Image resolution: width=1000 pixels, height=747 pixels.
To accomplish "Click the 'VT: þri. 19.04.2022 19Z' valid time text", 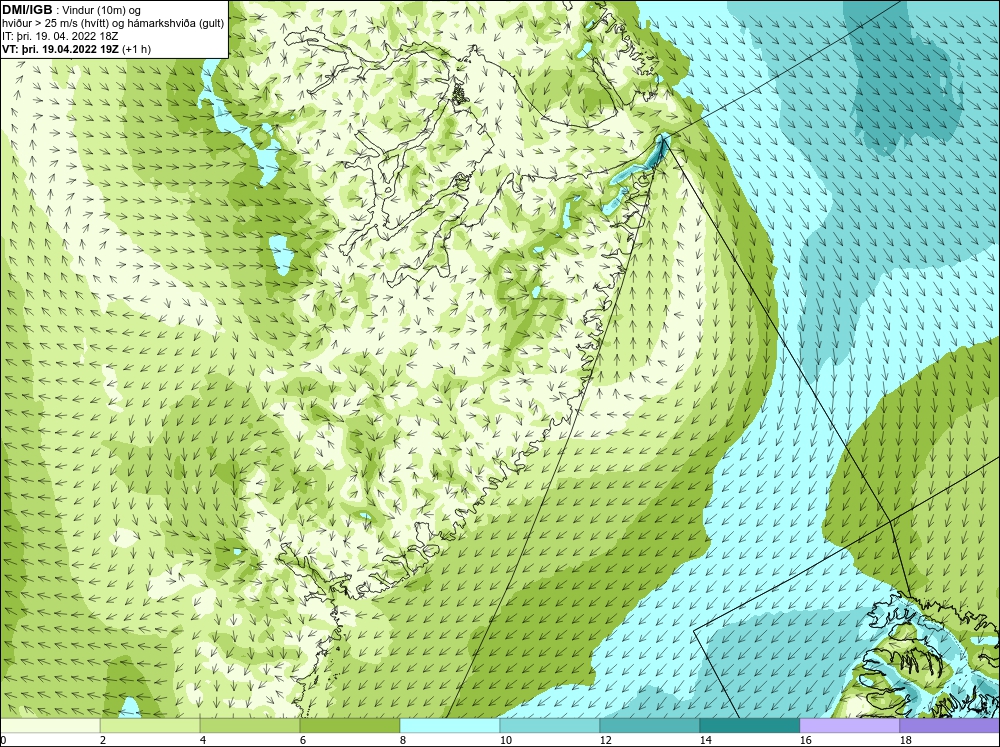I will point(60,49).
